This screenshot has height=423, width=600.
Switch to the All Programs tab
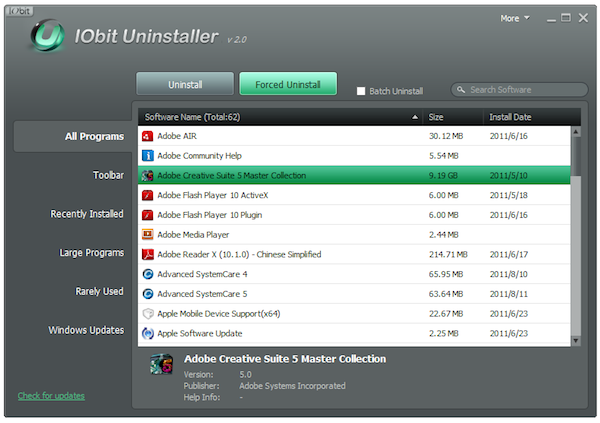click(73, 137)
